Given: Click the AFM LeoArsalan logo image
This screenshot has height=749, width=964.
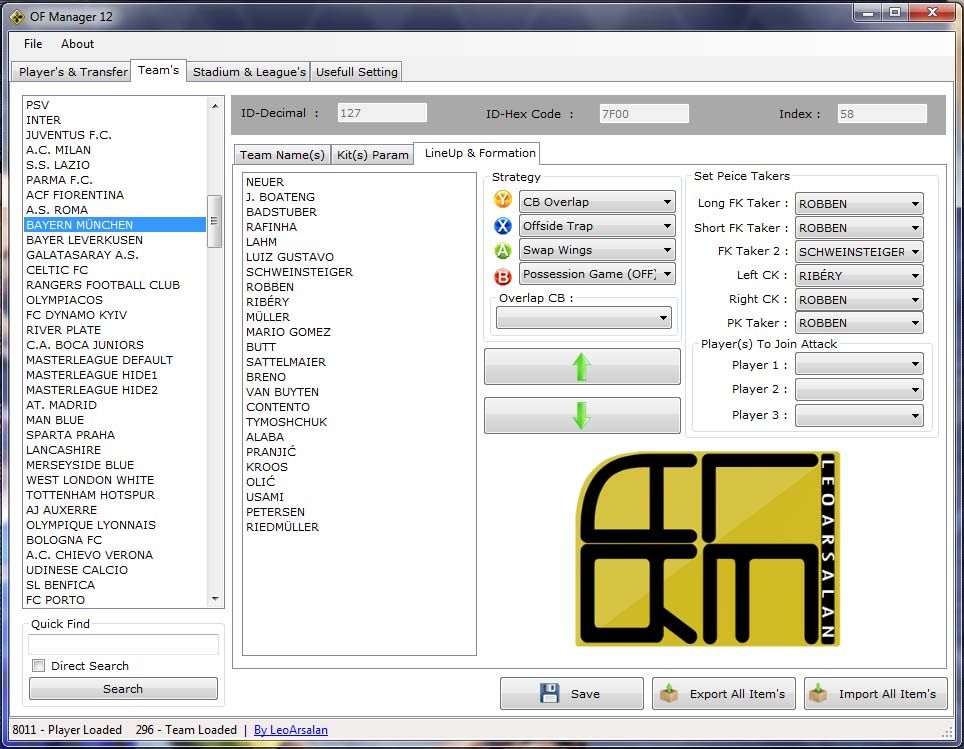Looking at the screenshot, I should point(708,548).
